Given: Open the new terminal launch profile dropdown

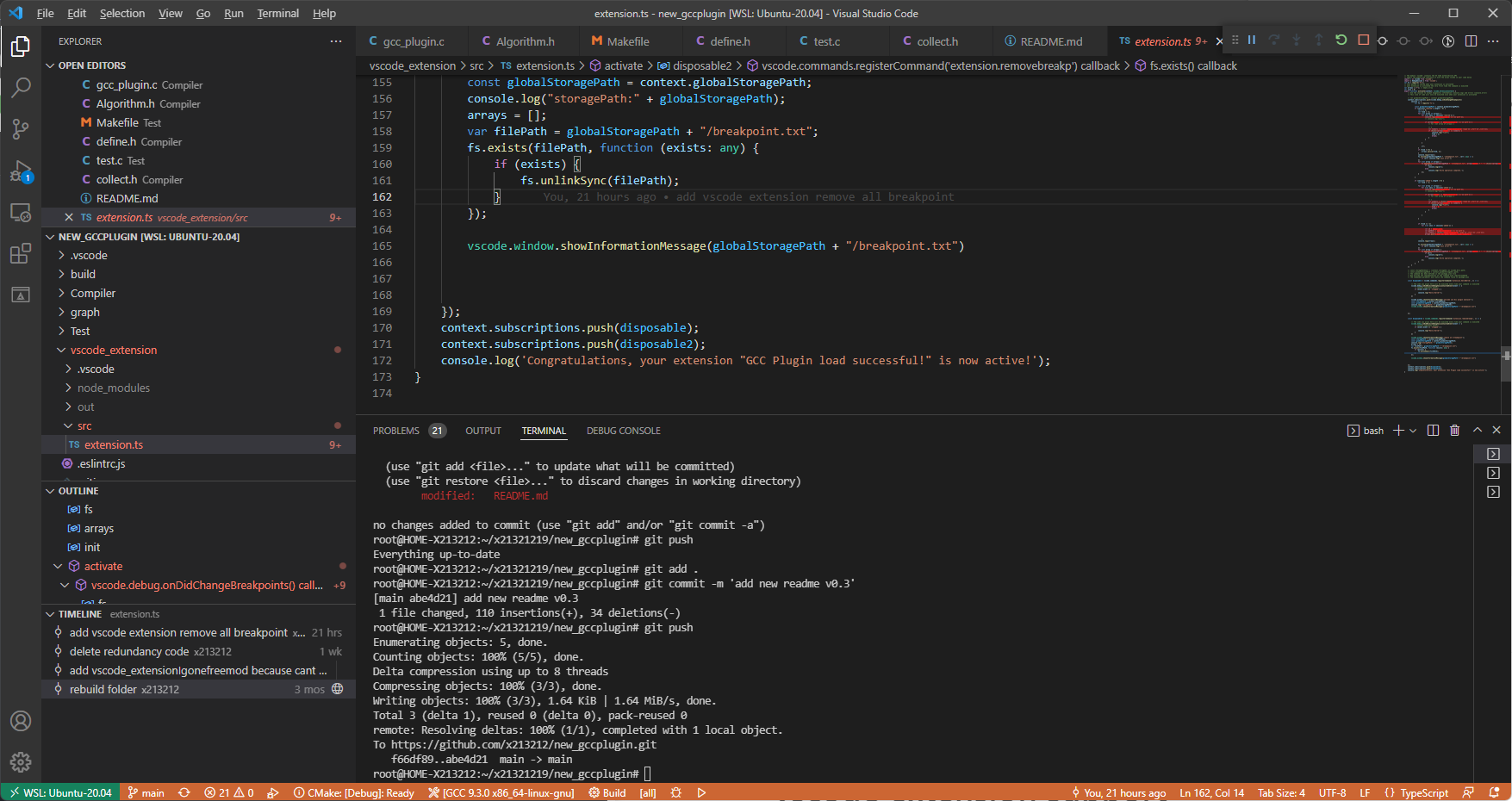Looking at the screenshot, I should (1413, 431).
